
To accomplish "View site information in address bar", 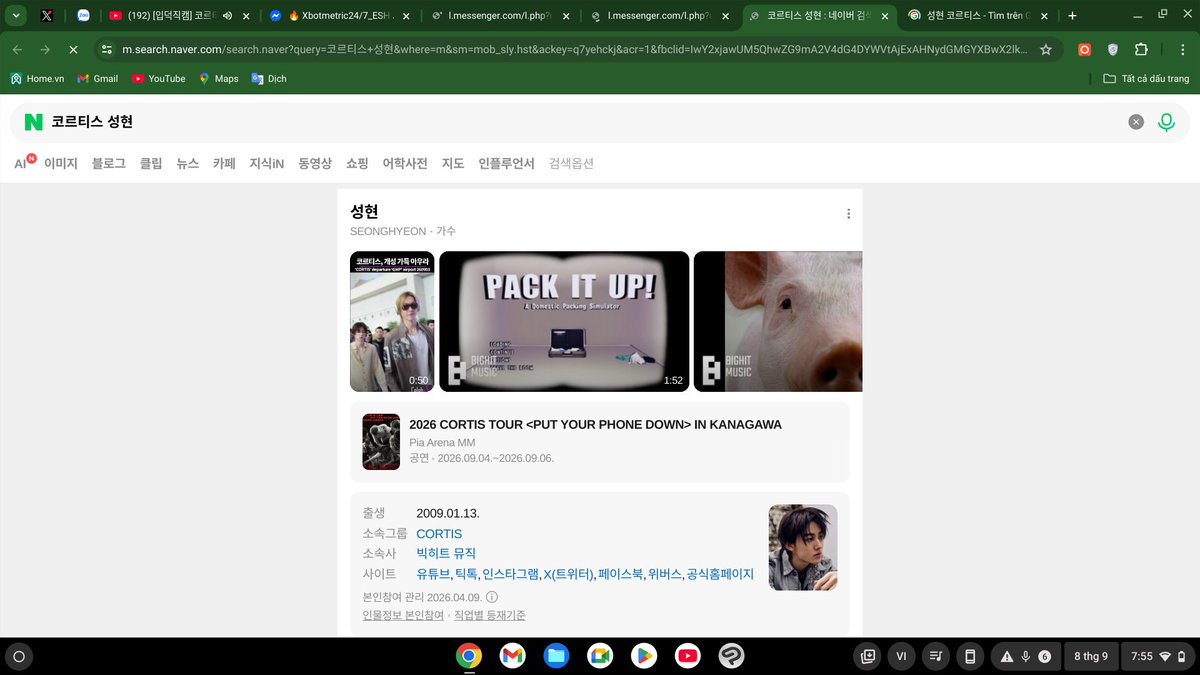I will (107, 49).
